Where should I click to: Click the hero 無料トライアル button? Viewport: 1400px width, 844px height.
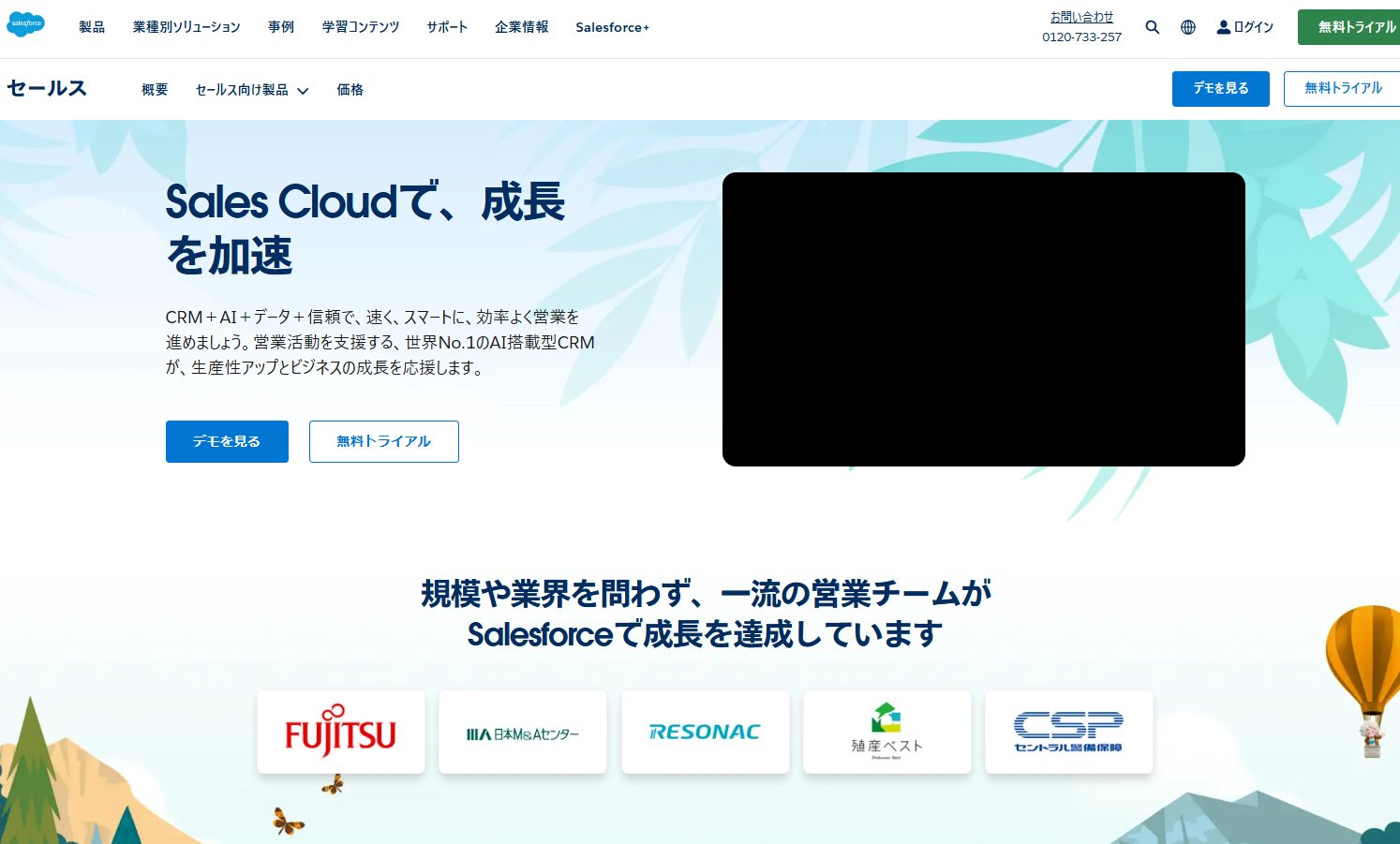coord(384,441)
